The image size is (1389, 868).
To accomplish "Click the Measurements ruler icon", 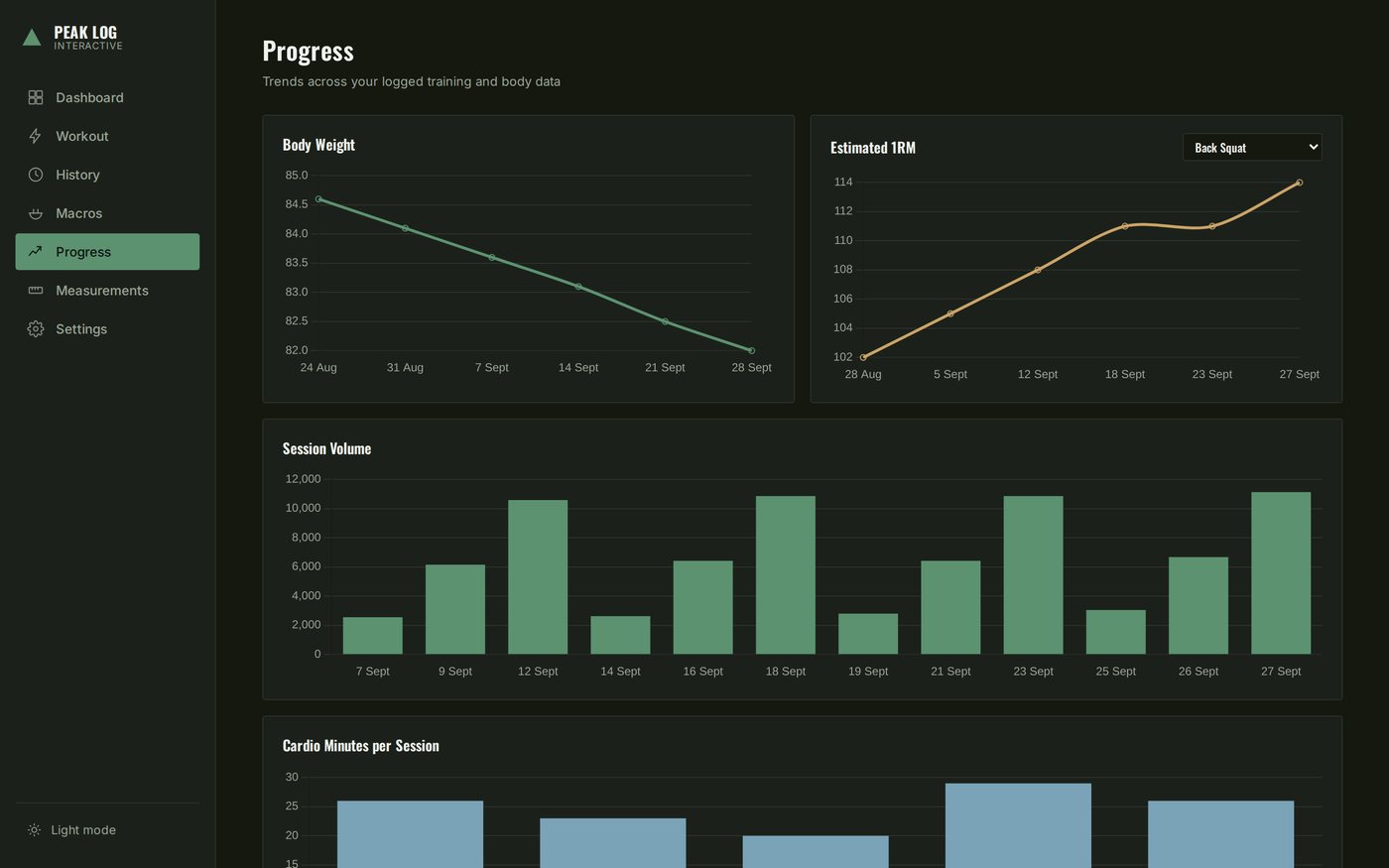I will tap(36, 291).
